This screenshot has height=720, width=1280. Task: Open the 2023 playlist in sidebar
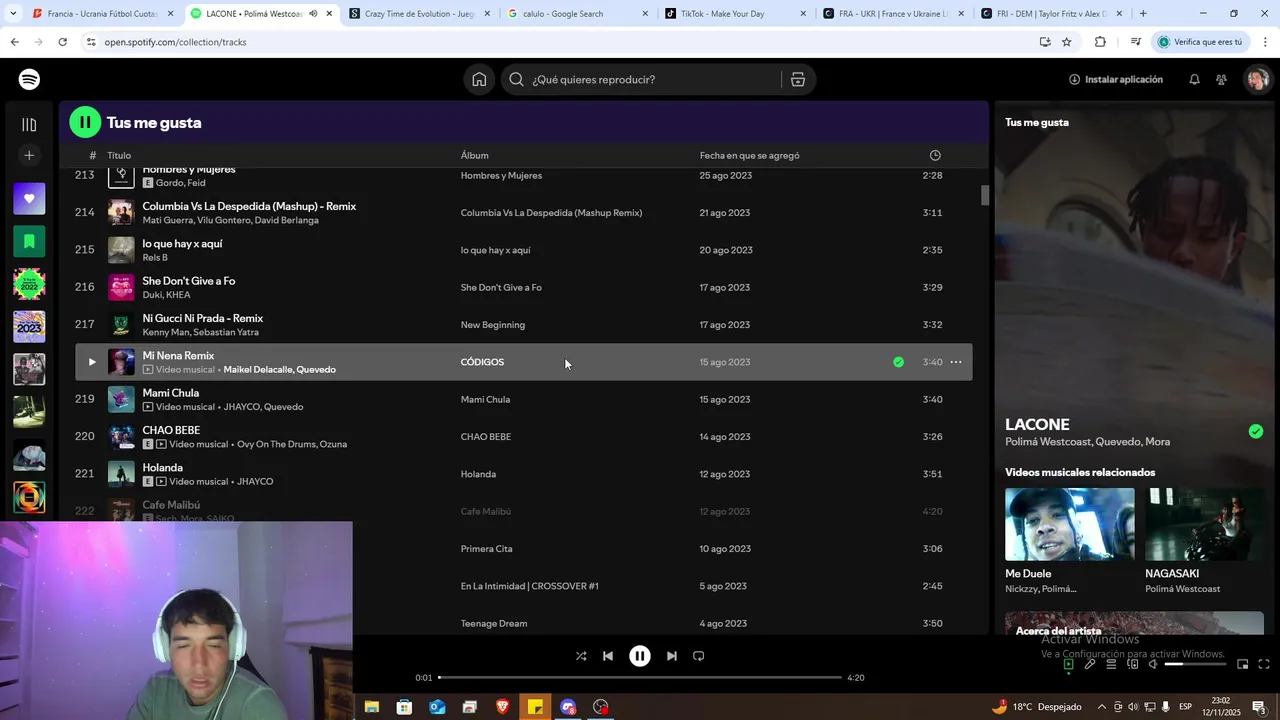[29, 327]
